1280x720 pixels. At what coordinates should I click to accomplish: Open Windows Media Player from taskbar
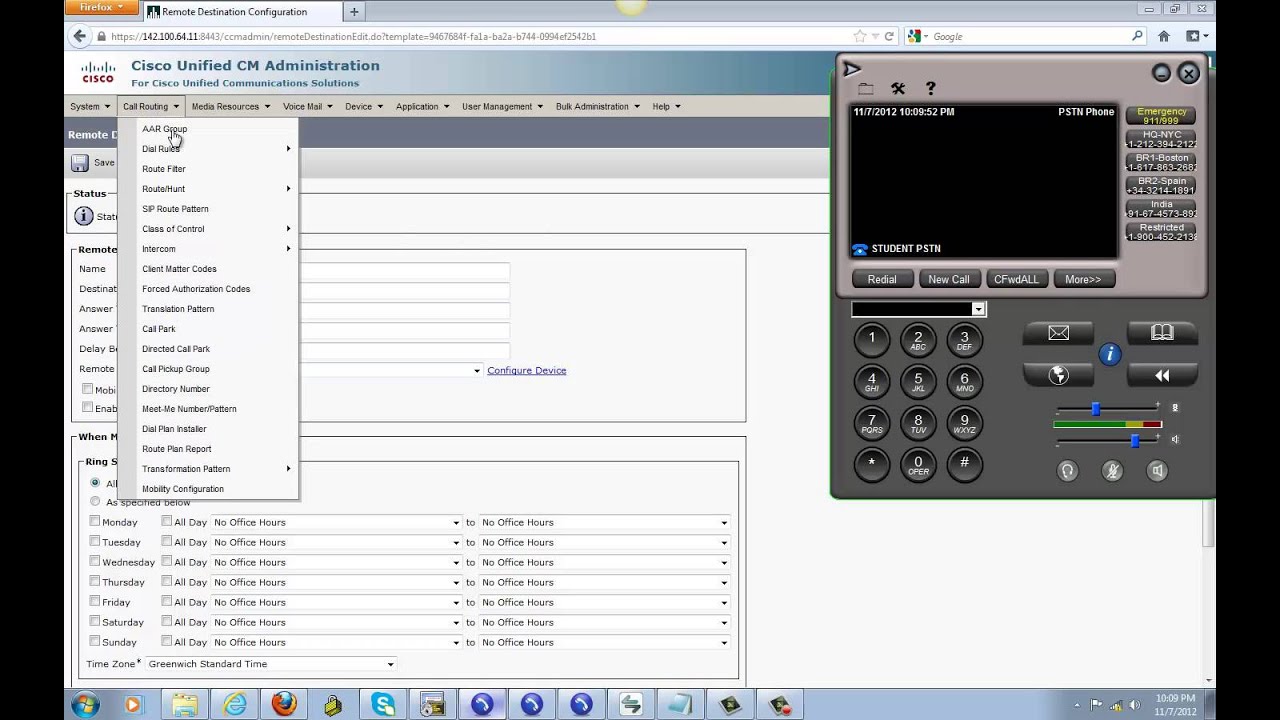point(134,704)
